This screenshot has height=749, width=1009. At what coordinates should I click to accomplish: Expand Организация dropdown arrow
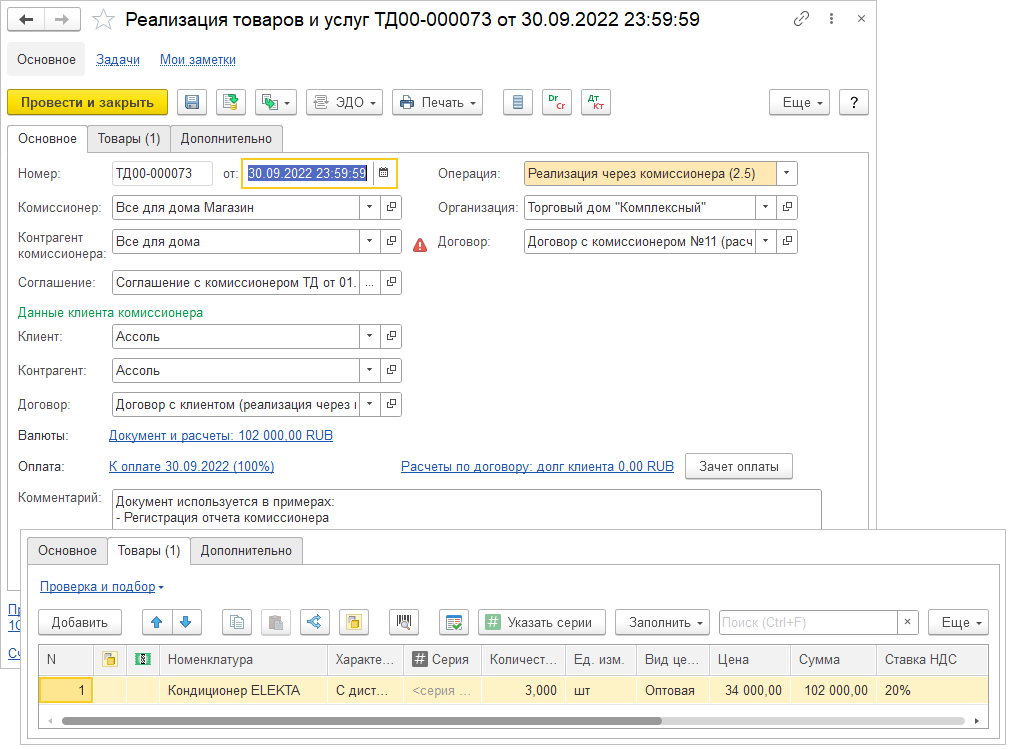coord(765,207)
